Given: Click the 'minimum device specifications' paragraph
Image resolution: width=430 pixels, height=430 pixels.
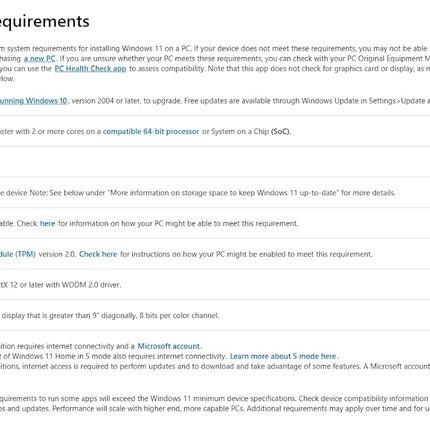Looking at the screenshot, I should 215,403.
